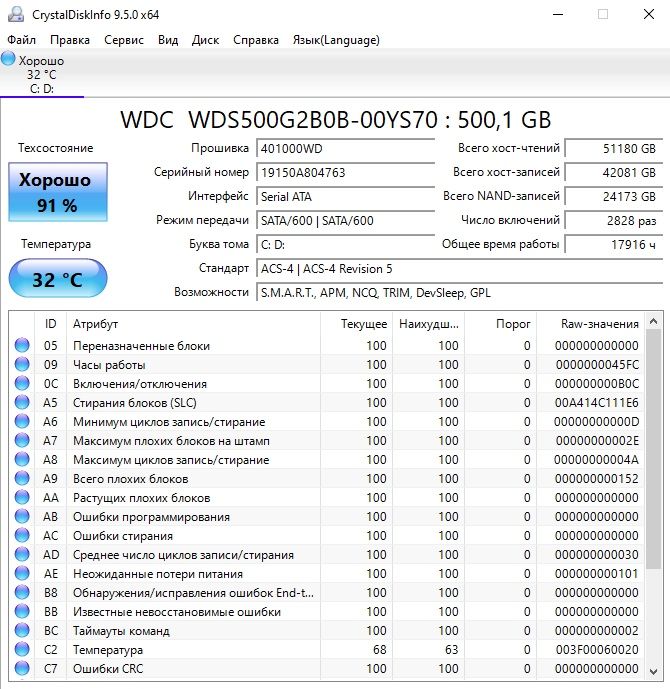Image resolution: width=670 pixels, height=689 pixels.
Task: Click the Интерфейс field Serial ATA
Action: (345, 196)
